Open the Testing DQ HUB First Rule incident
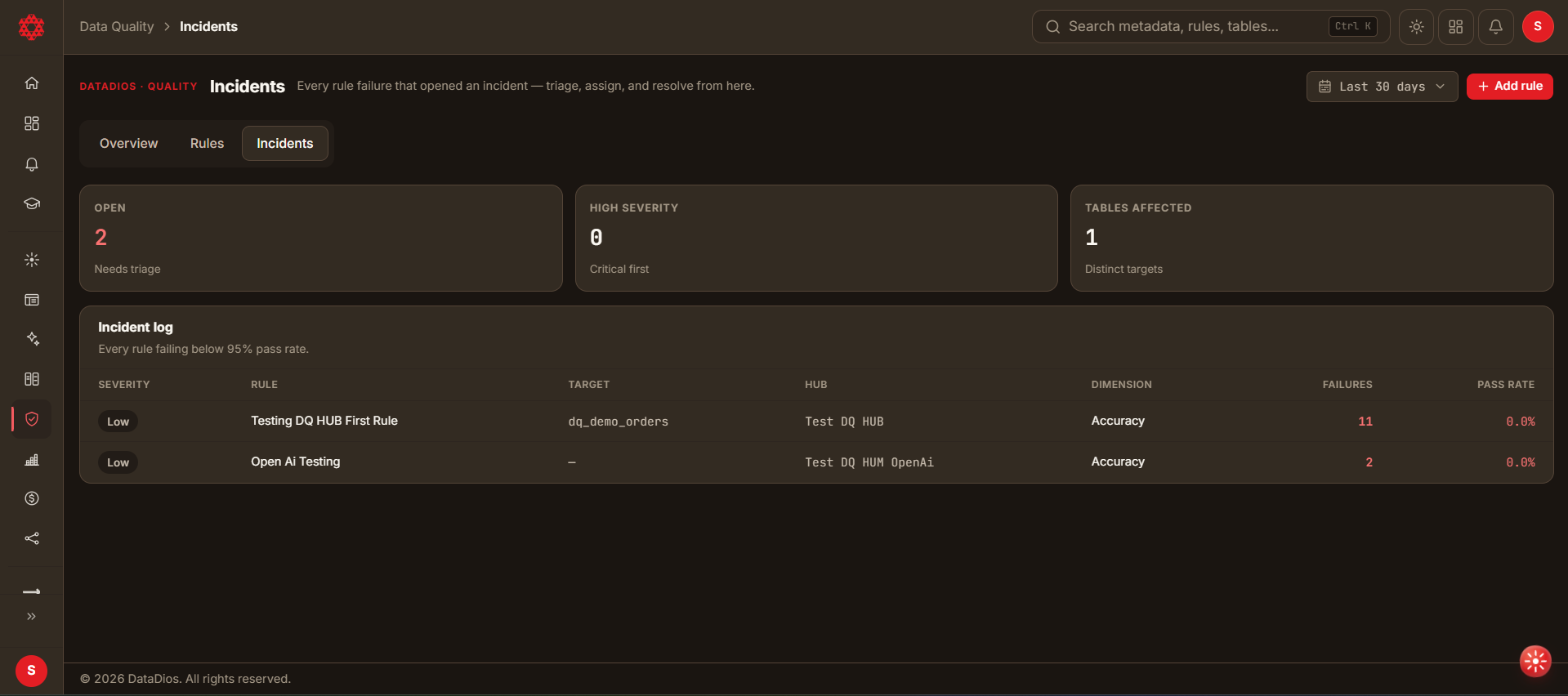The width and height of the screenshot is (1568, 696). (x=324, y=421)
